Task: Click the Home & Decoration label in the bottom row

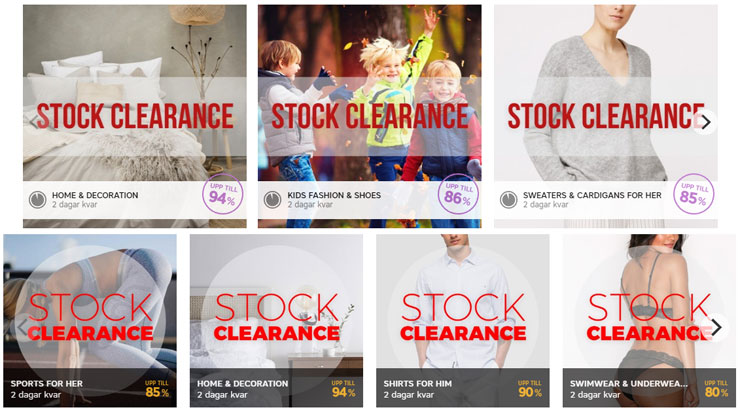Action: [x=243, y=384]
